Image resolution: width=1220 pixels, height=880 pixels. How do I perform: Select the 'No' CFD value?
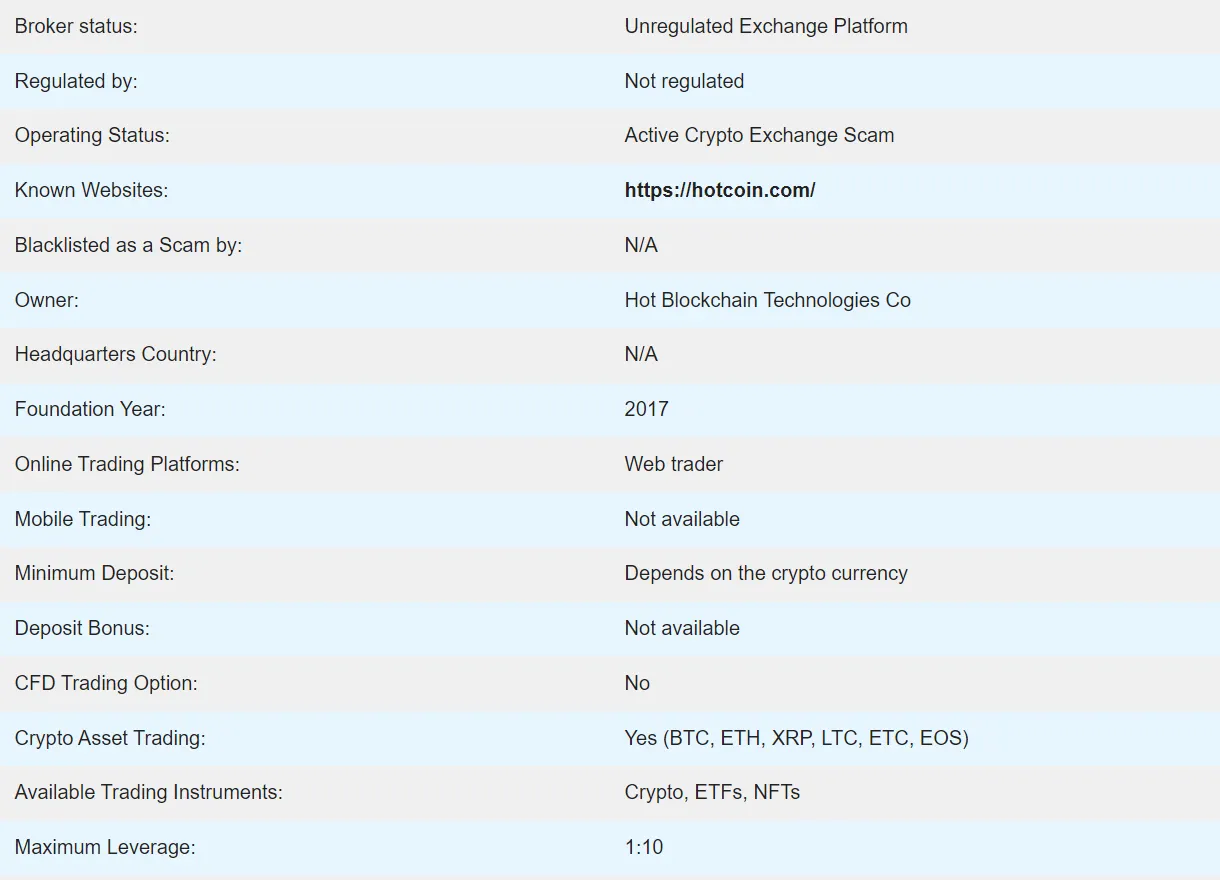point(637,683)
